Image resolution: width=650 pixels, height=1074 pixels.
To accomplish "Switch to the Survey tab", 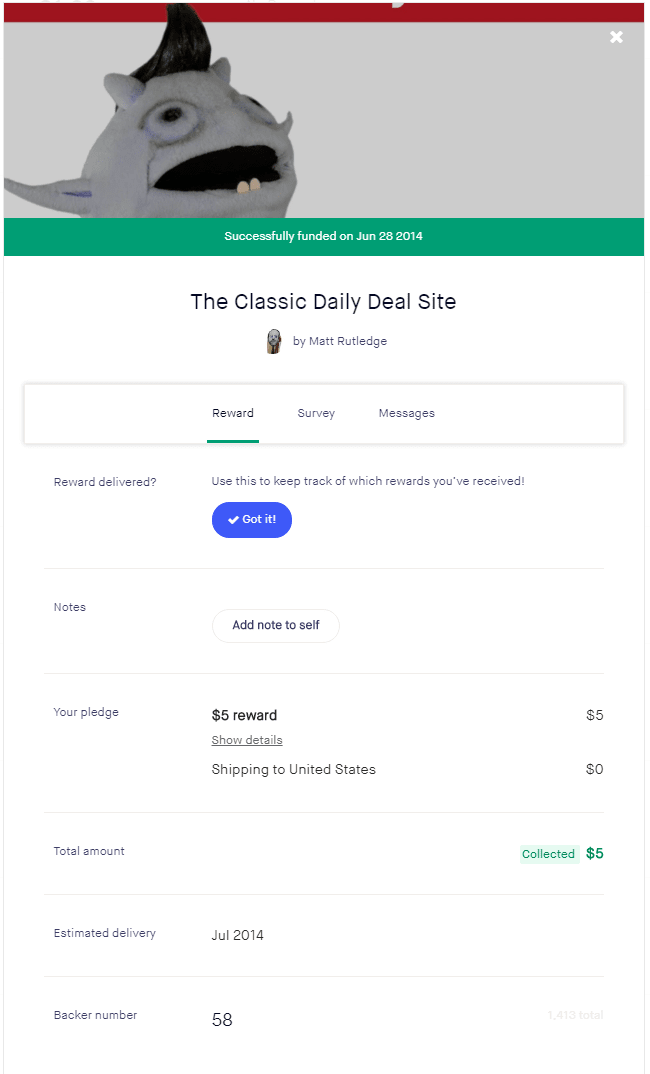I will pos(316,413).
